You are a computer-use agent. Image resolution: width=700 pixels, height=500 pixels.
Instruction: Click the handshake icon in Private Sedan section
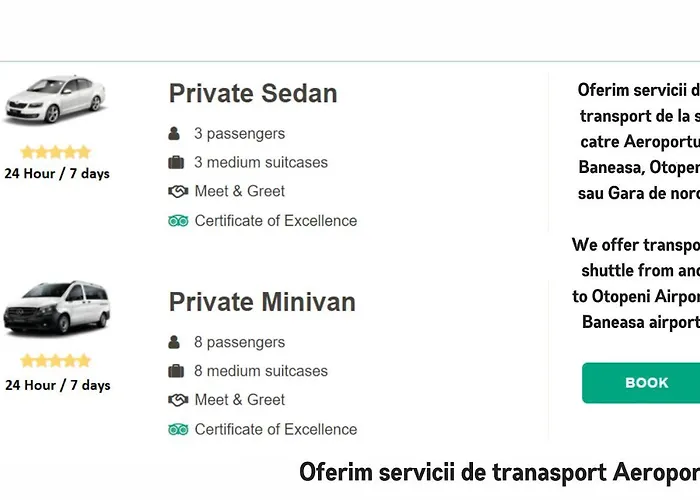178,191
